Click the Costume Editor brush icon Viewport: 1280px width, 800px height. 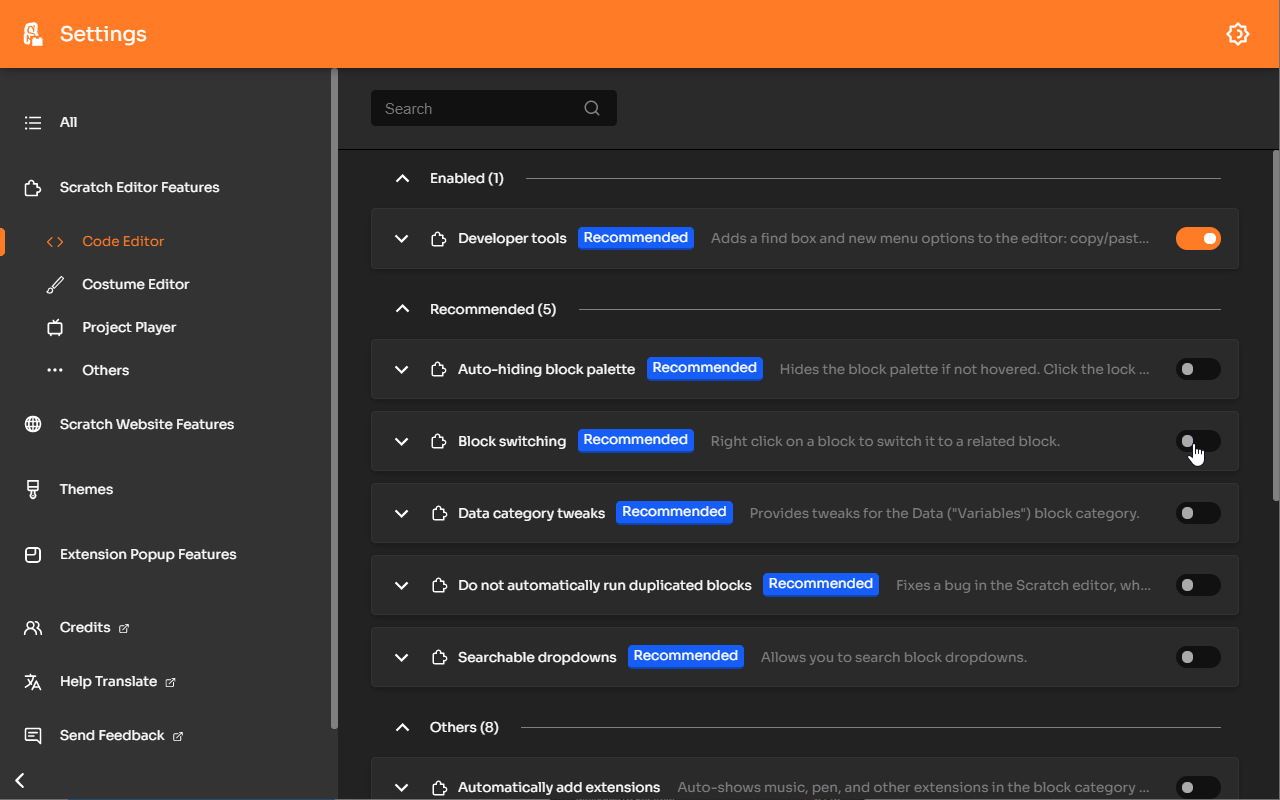point(56,283)
